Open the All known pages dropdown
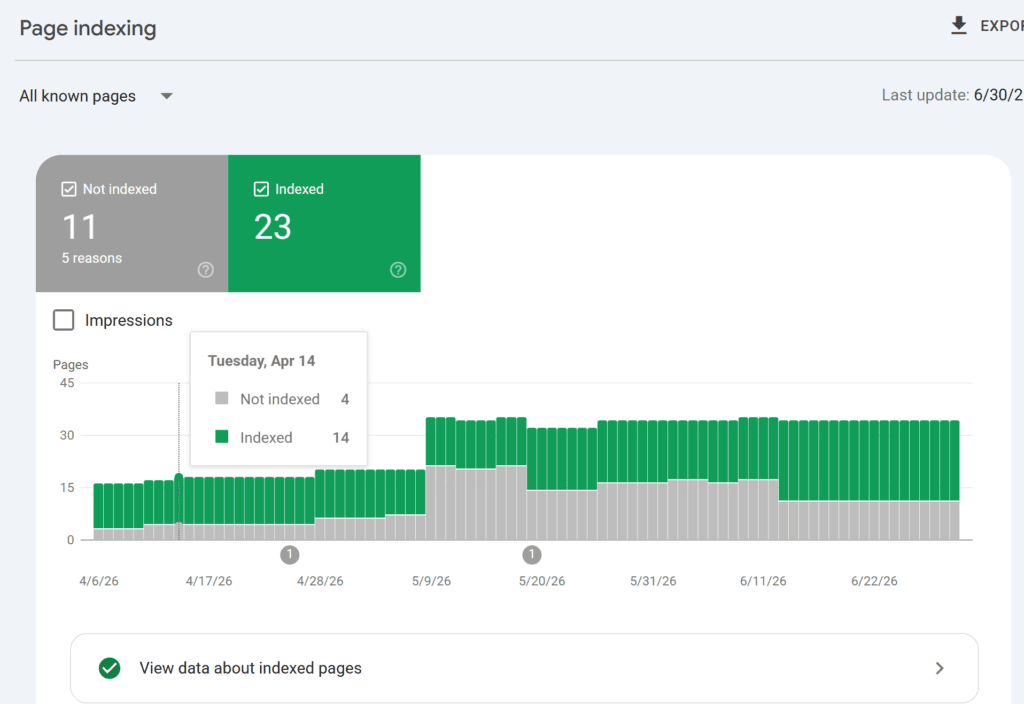This screenshot has width=1024, height=704. pyautogui.click(x=96, y=96)
